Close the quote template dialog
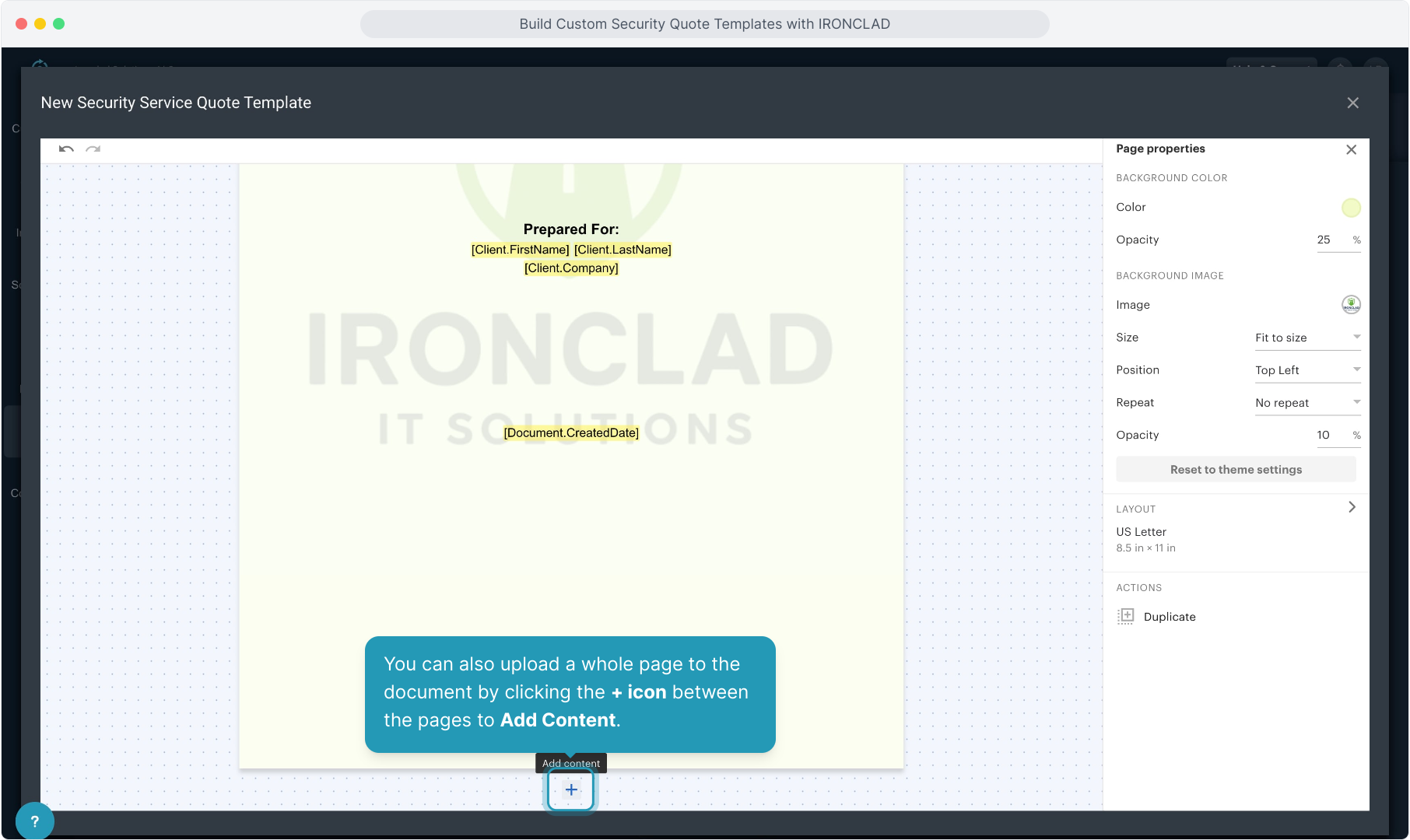Image resolution: width=1410 pixels, height=840 pixels. point(1352,103)
